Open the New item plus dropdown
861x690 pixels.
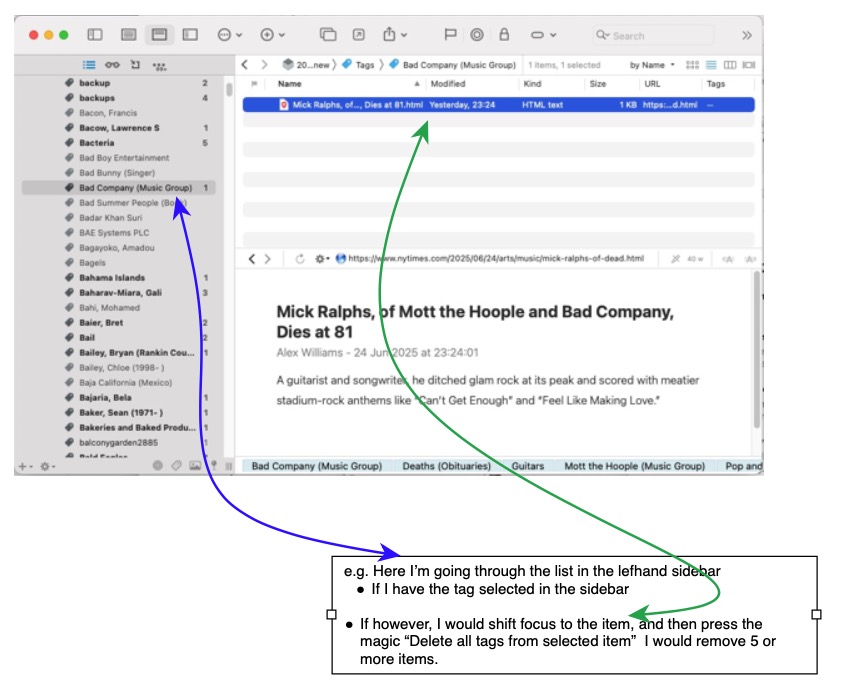(272, 35)
